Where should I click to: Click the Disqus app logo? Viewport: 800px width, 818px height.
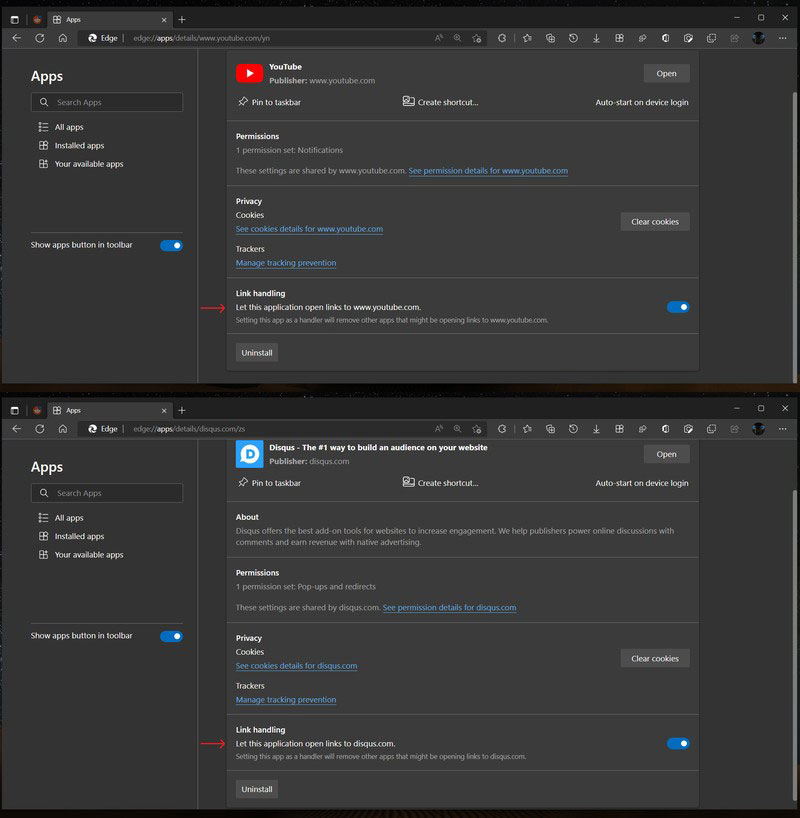[249, 454]
